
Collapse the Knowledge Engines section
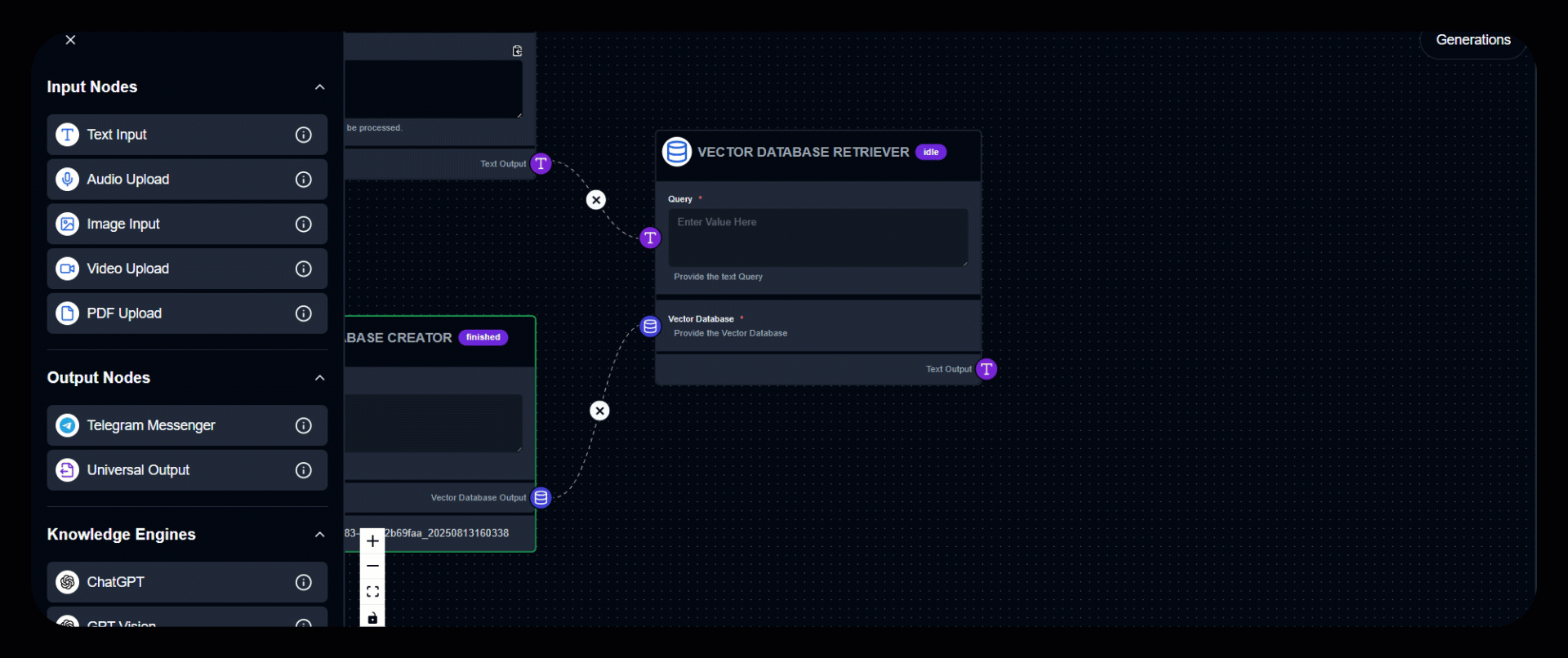click(319, 535)
